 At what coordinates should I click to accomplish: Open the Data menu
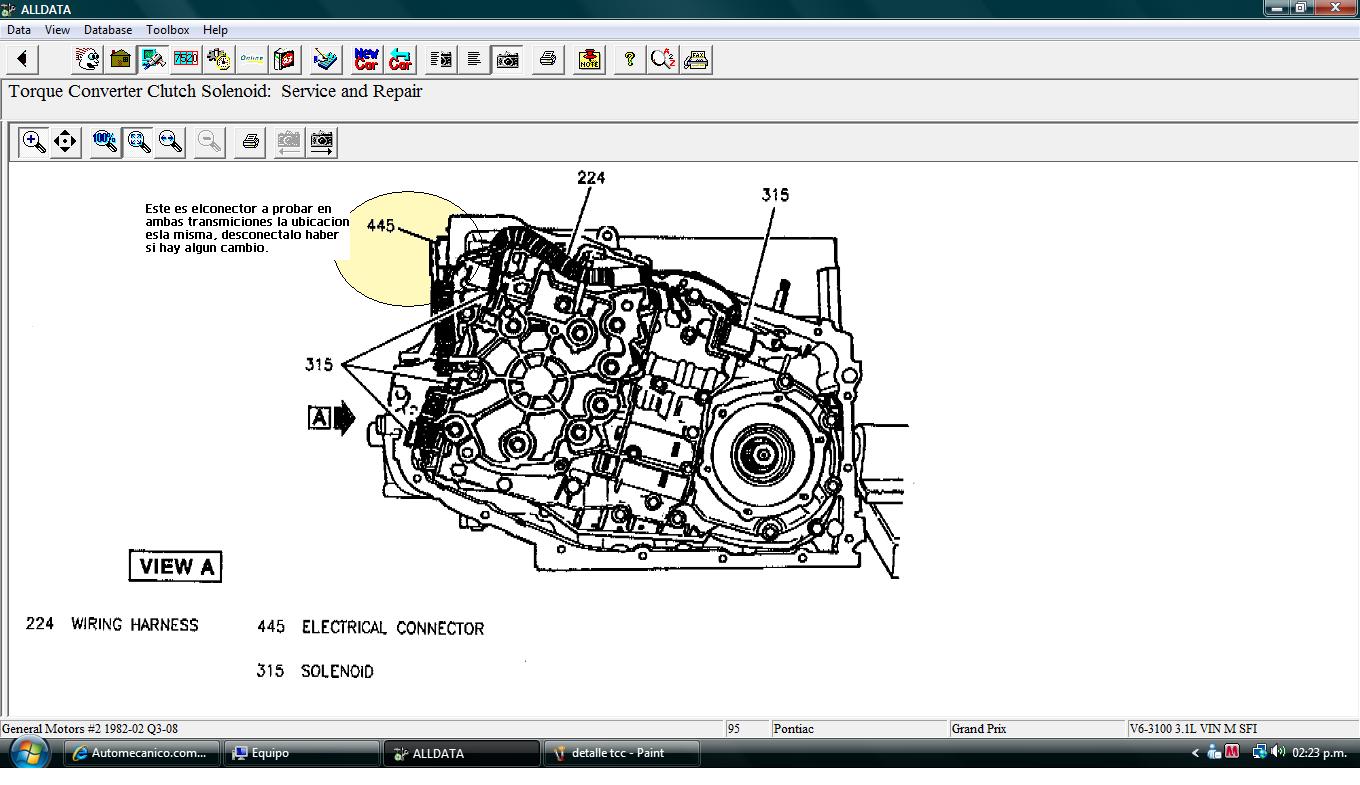click(19, 30)
